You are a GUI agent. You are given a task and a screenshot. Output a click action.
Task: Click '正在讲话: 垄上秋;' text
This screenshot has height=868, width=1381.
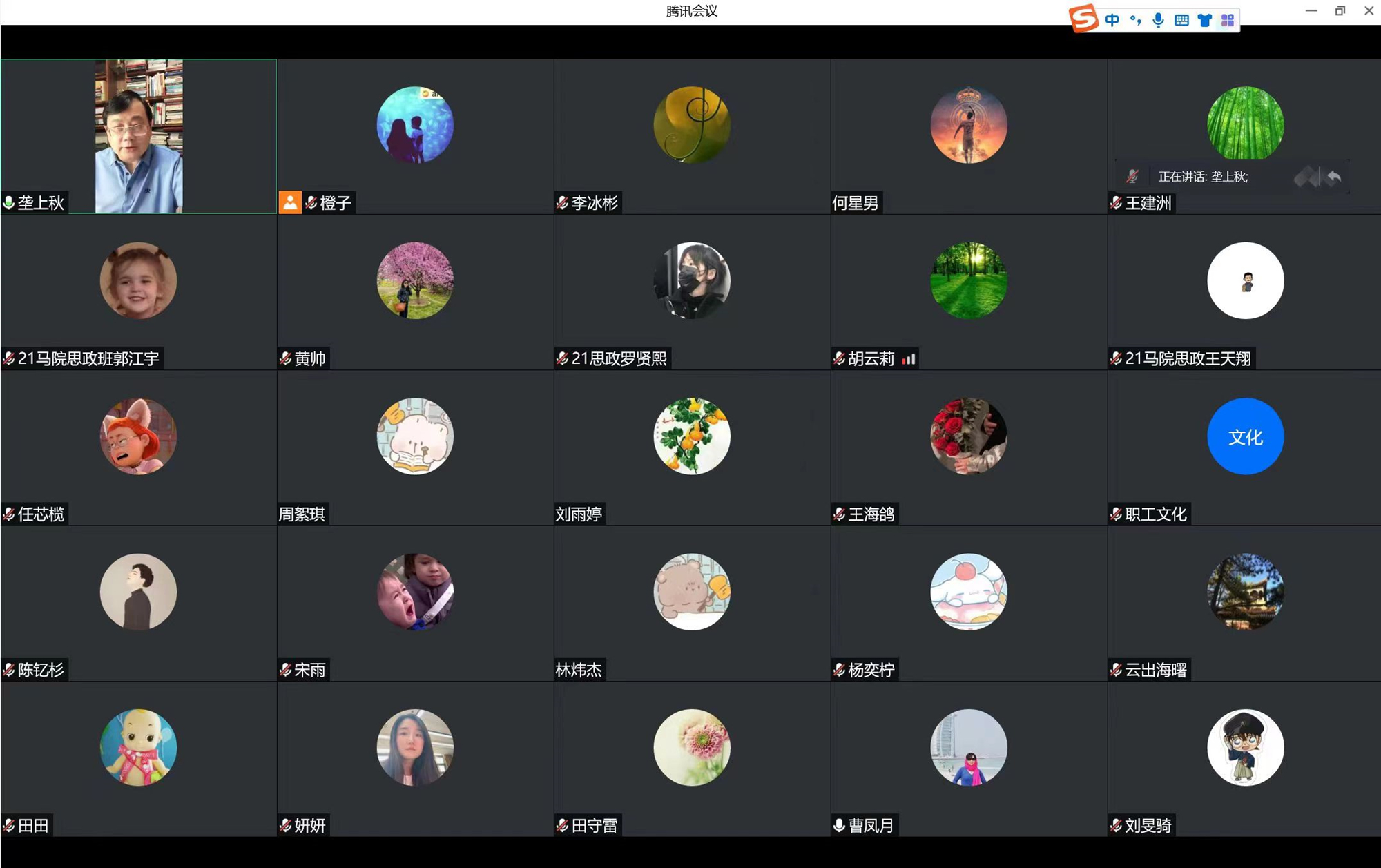pyautogui.click(x=1203, y=177)
